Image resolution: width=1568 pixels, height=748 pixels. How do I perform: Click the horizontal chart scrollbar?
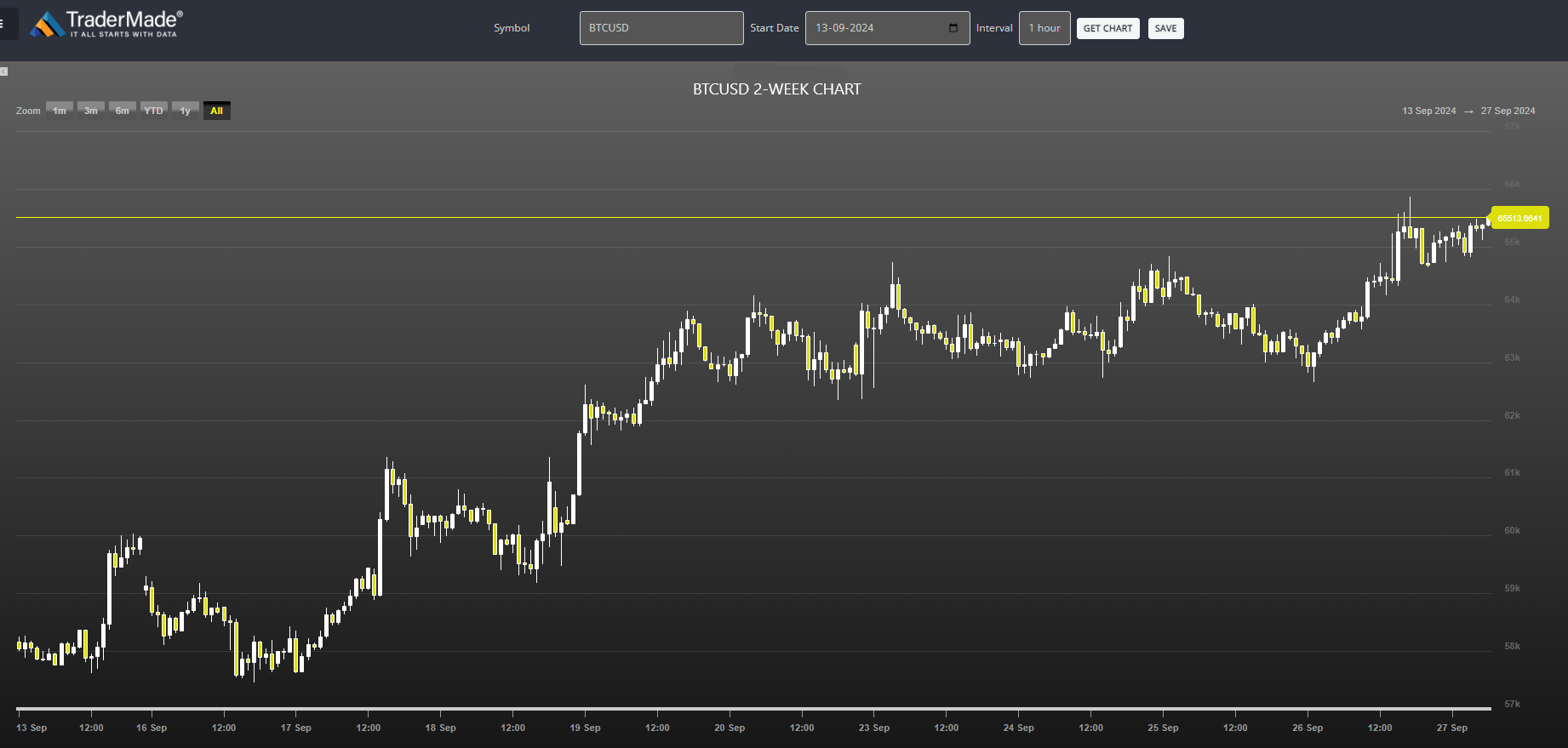(x=753, y=708)
